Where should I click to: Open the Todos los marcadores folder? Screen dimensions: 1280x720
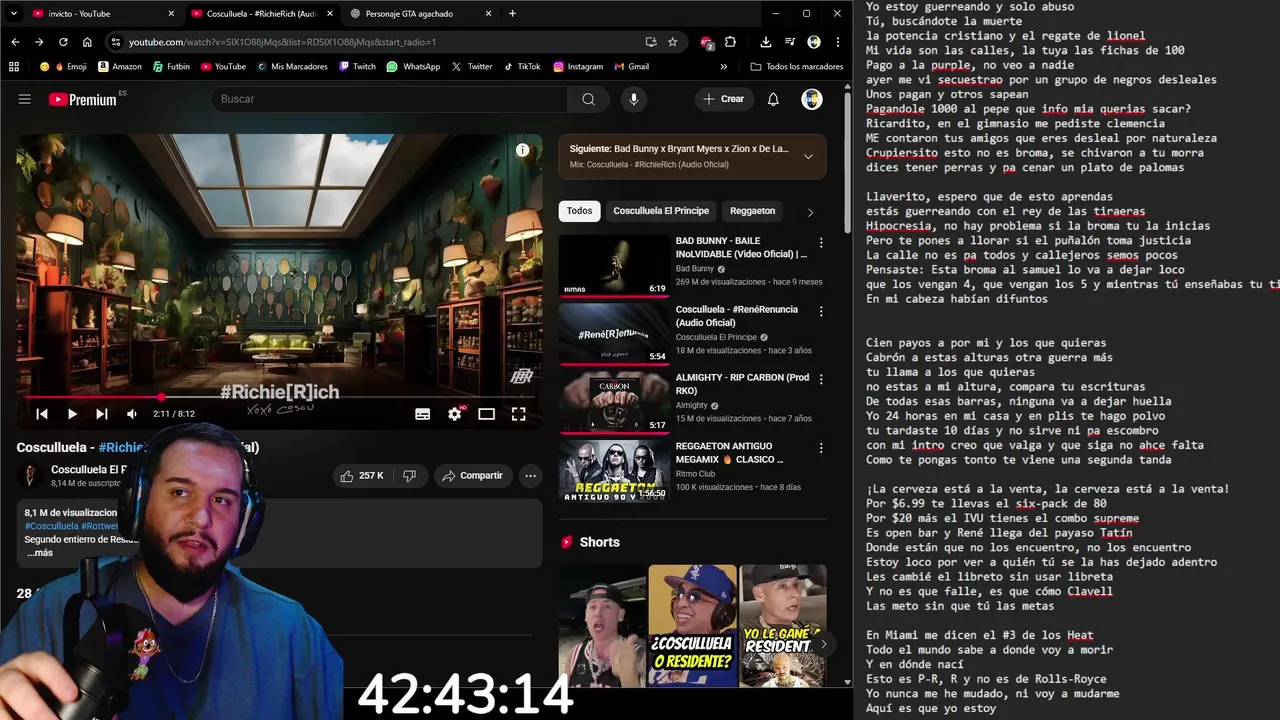click(797, 67)
